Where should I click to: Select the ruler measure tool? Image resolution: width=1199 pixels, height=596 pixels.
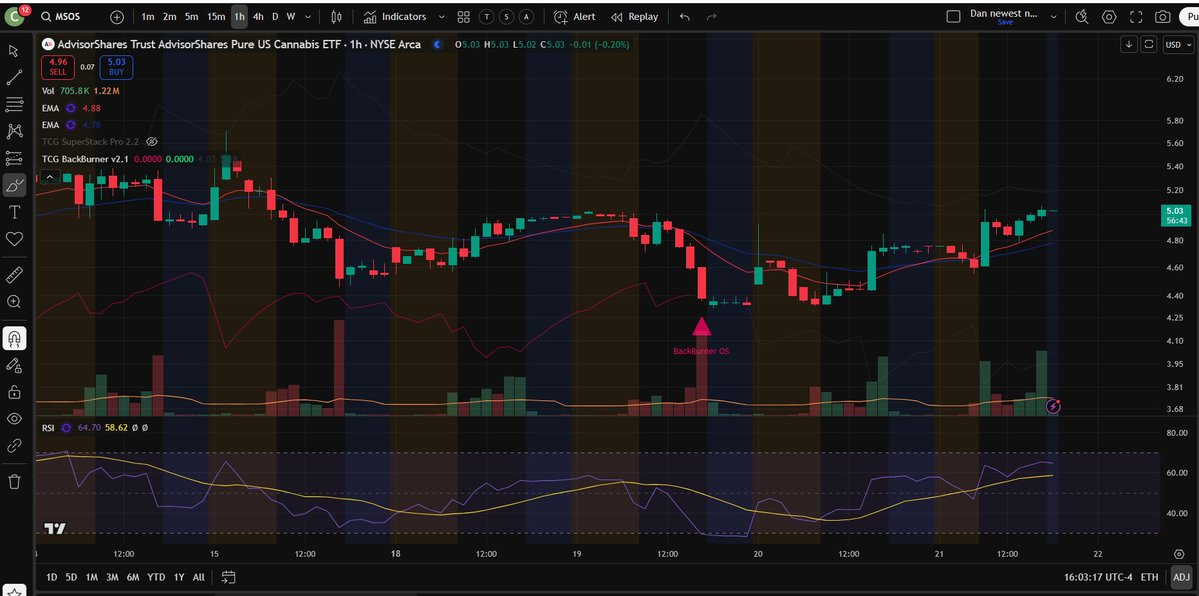(14, 275)
